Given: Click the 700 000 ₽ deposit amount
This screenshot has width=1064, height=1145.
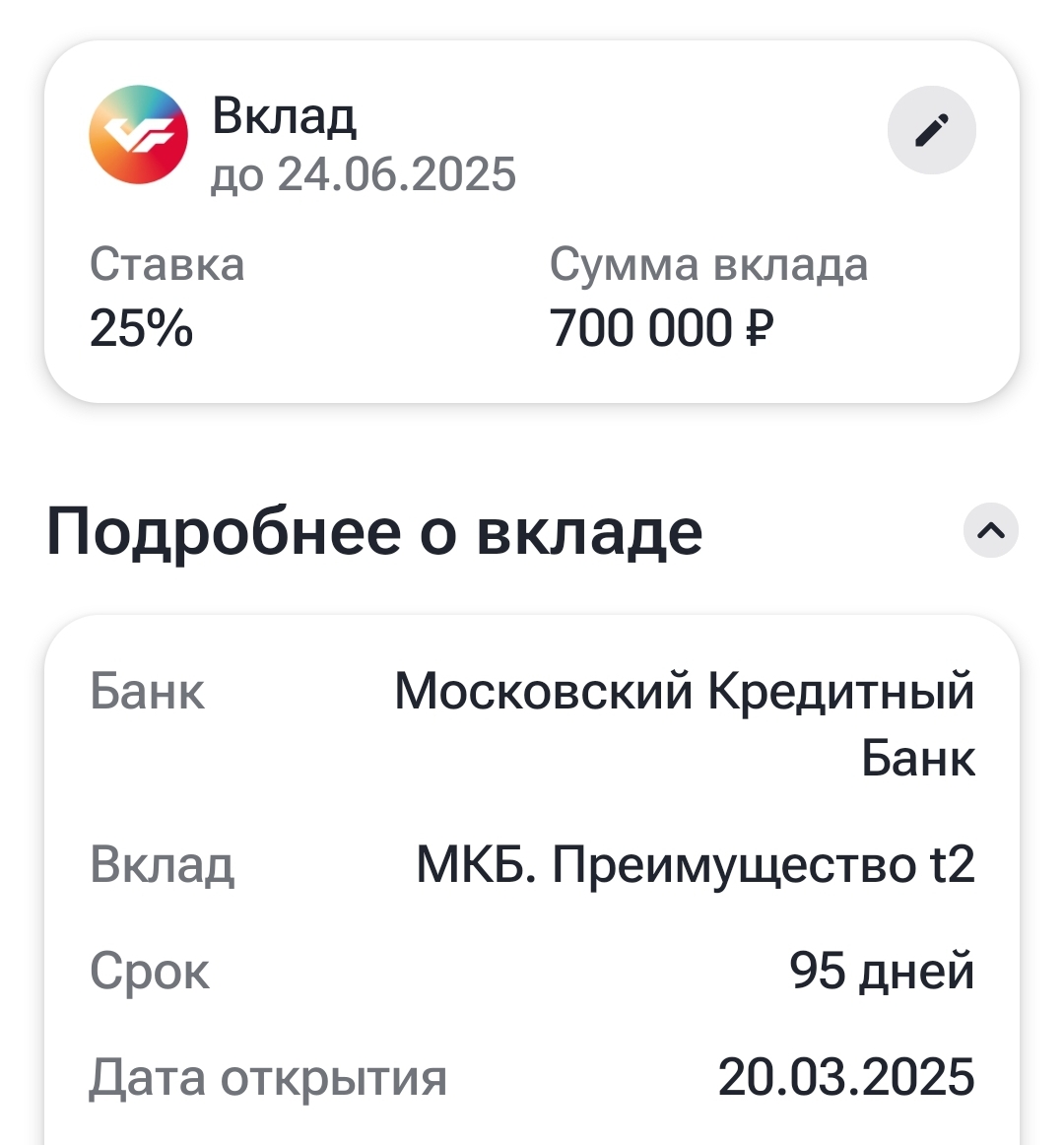Looking at the screenshot, I should click(x=661, y=327).
